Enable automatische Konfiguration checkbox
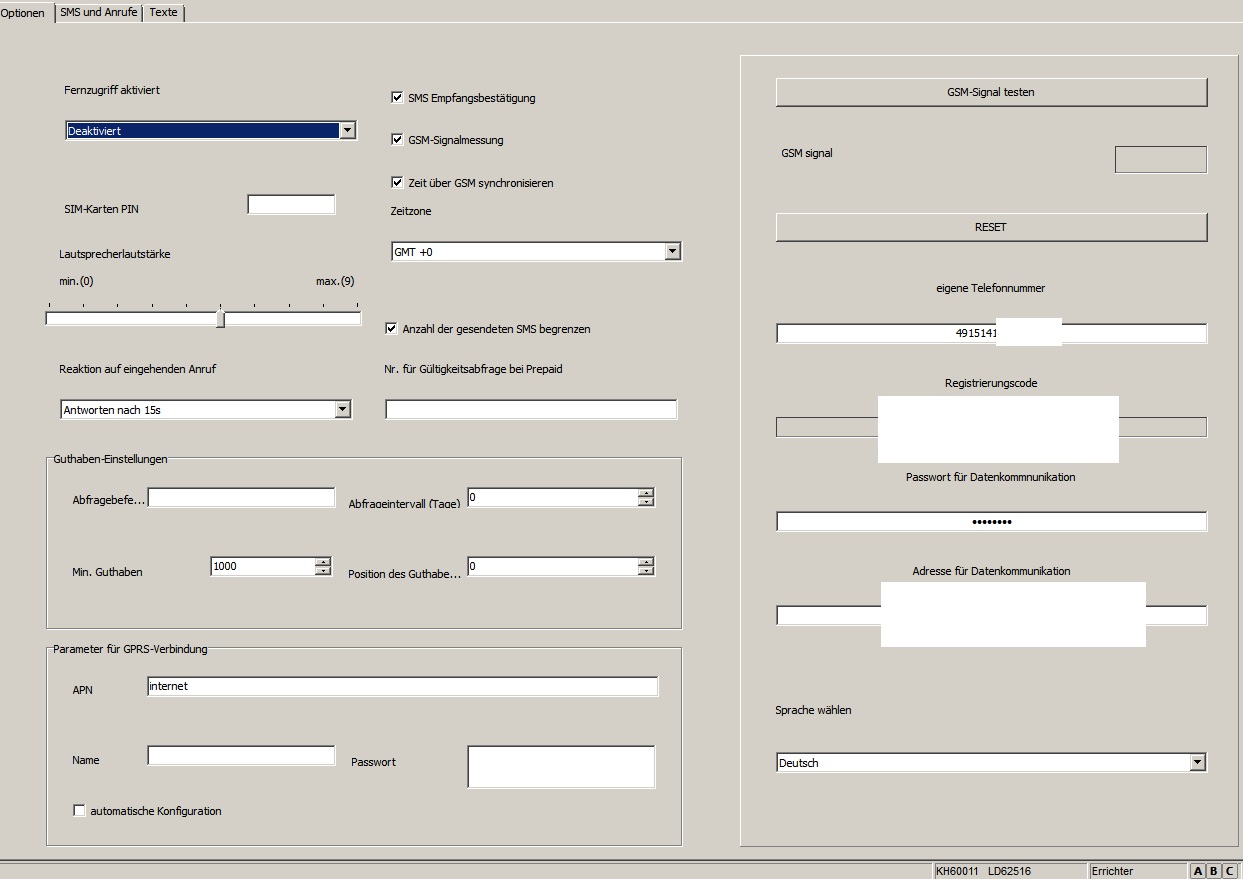 (80, 811)
